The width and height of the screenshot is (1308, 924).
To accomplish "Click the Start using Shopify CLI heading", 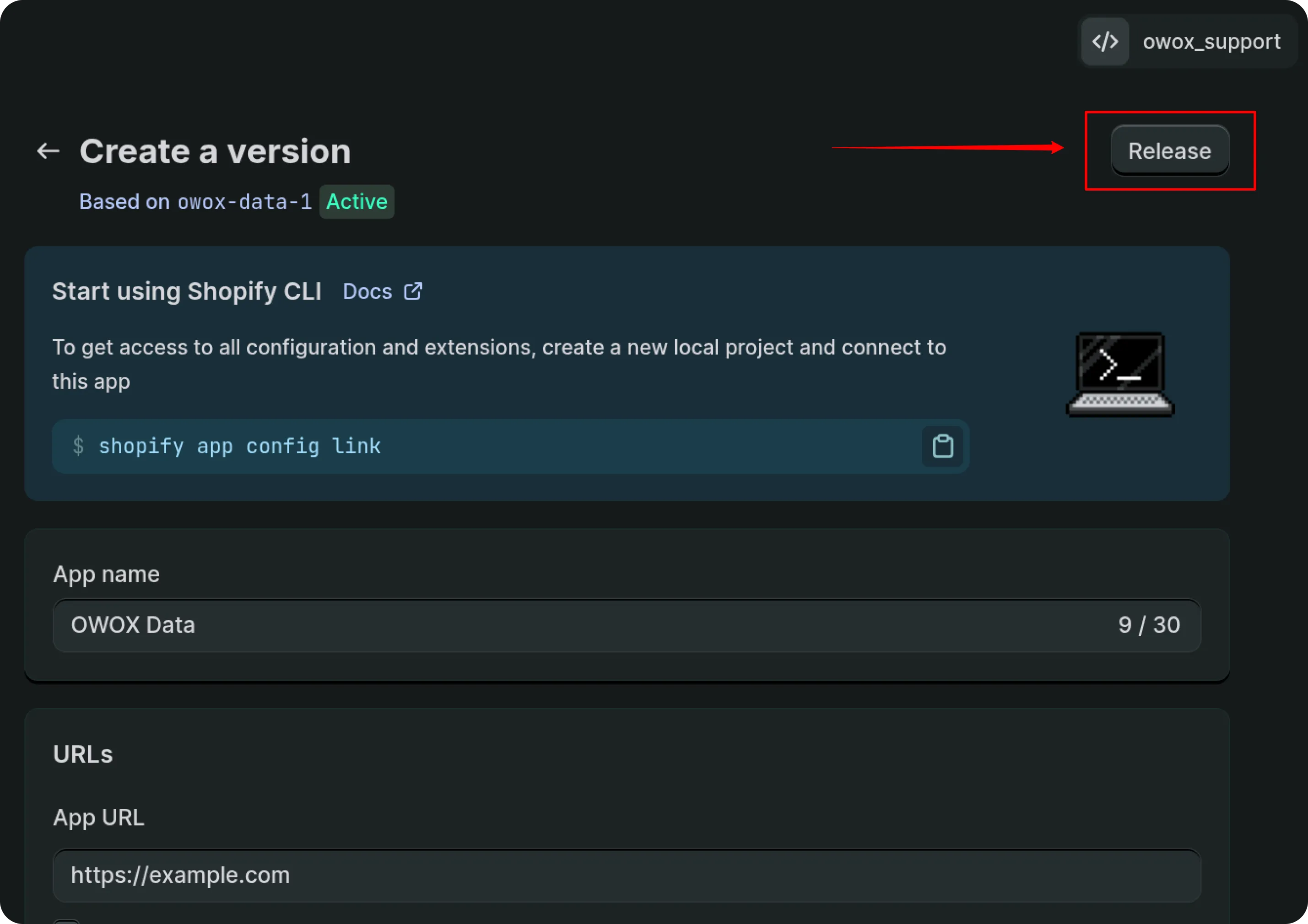I will click(187, 291).
